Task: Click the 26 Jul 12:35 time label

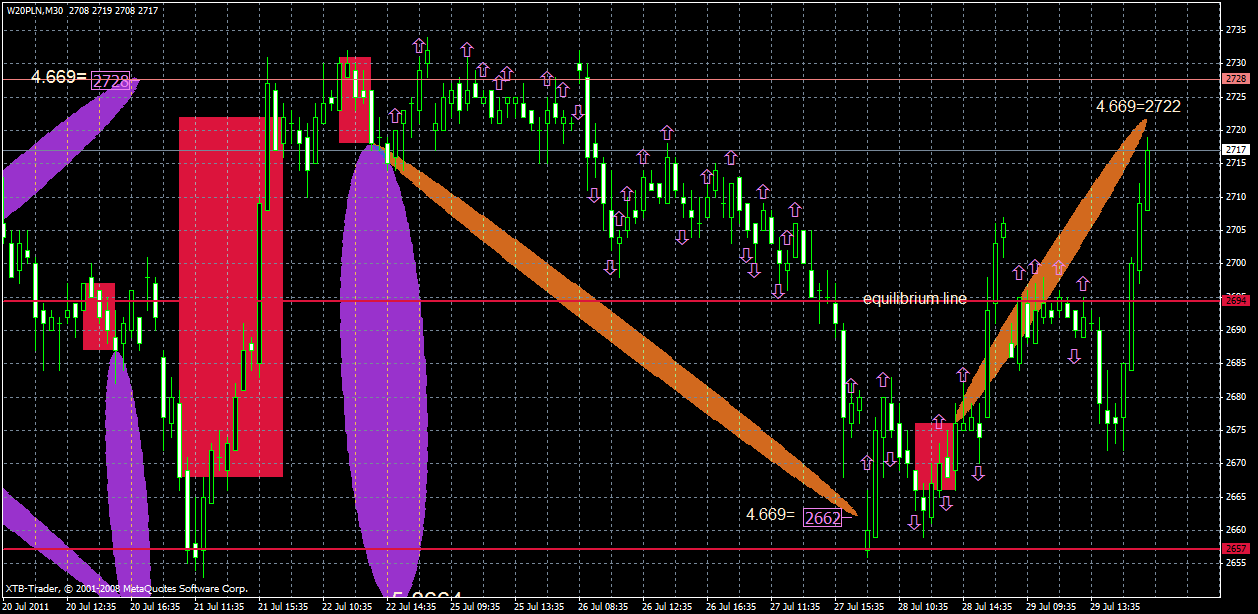Action: point(668,606)
